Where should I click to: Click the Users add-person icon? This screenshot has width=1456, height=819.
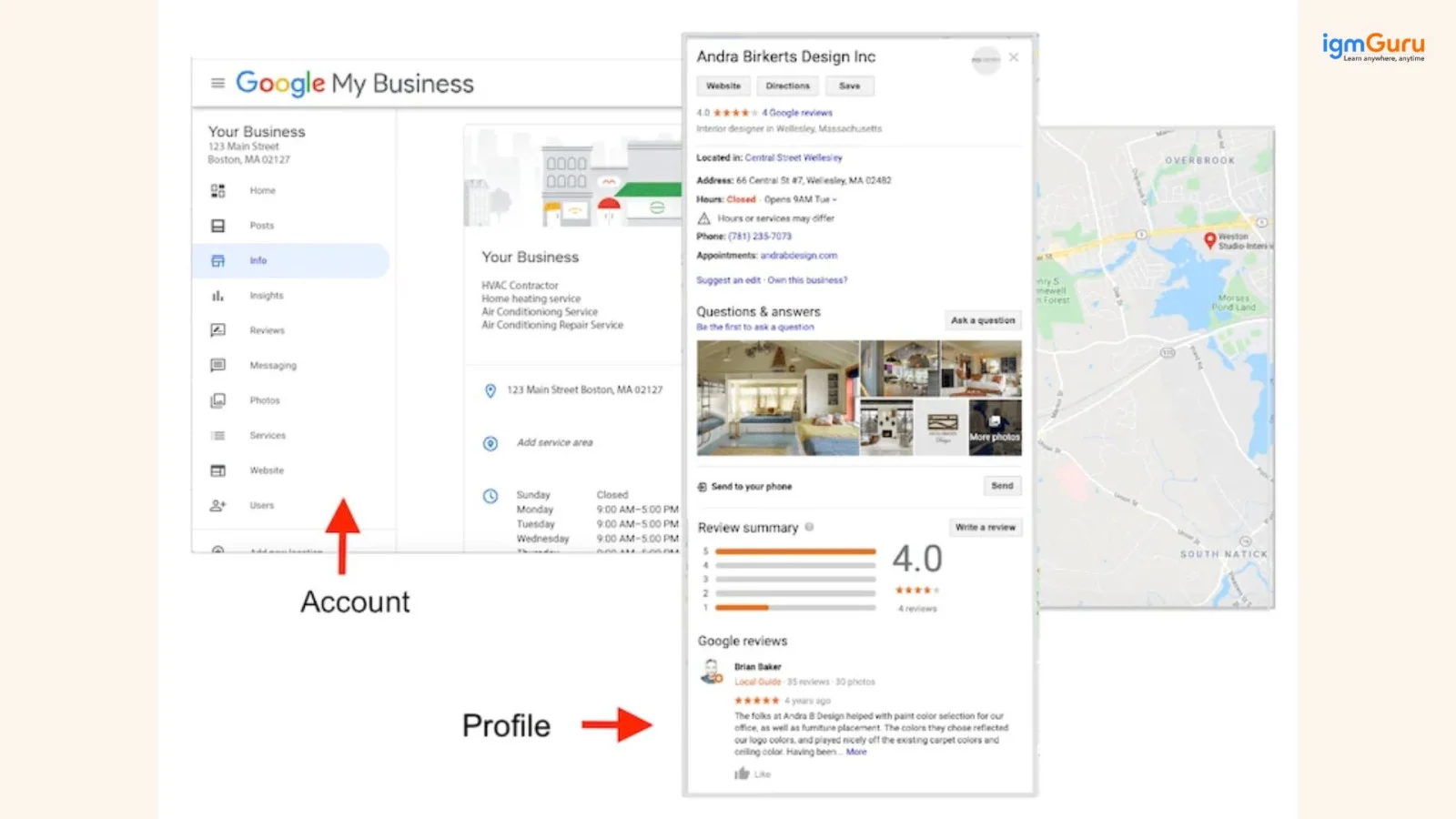click(217, 505)
